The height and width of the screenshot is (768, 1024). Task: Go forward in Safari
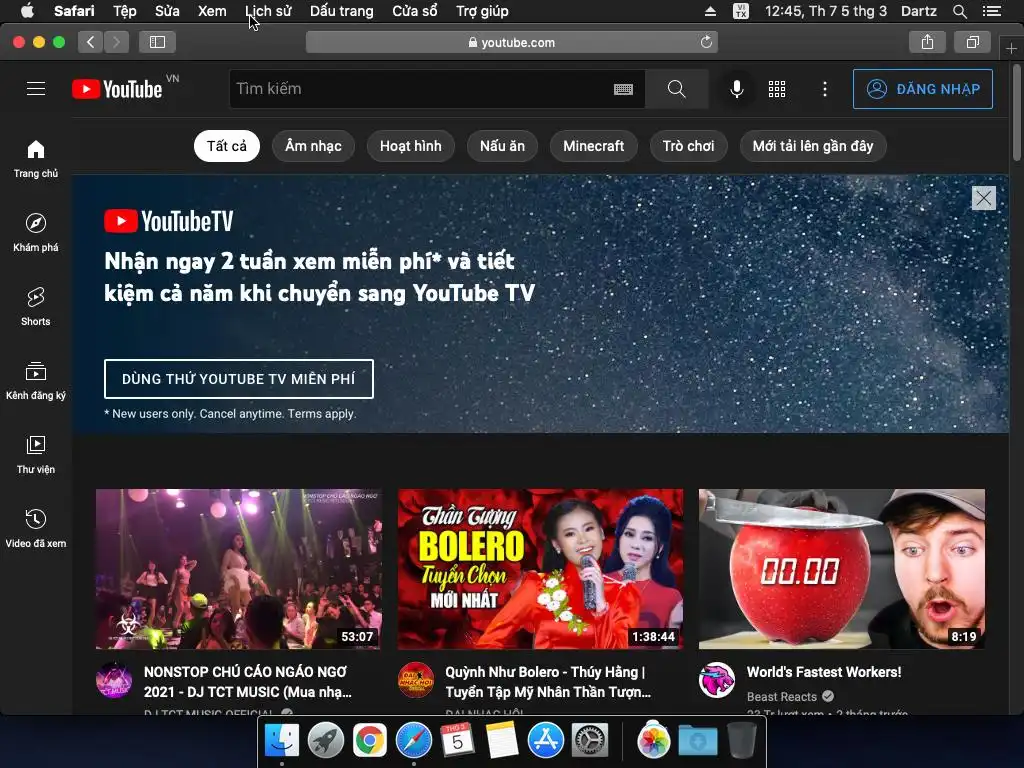pos(116,42)
